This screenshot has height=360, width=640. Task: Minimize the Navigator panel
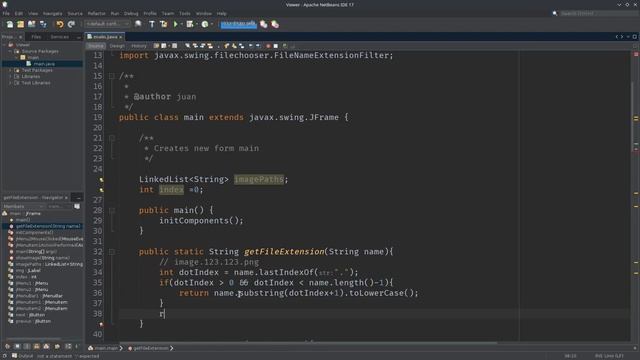pyautogui.click(x=78, y=198)
